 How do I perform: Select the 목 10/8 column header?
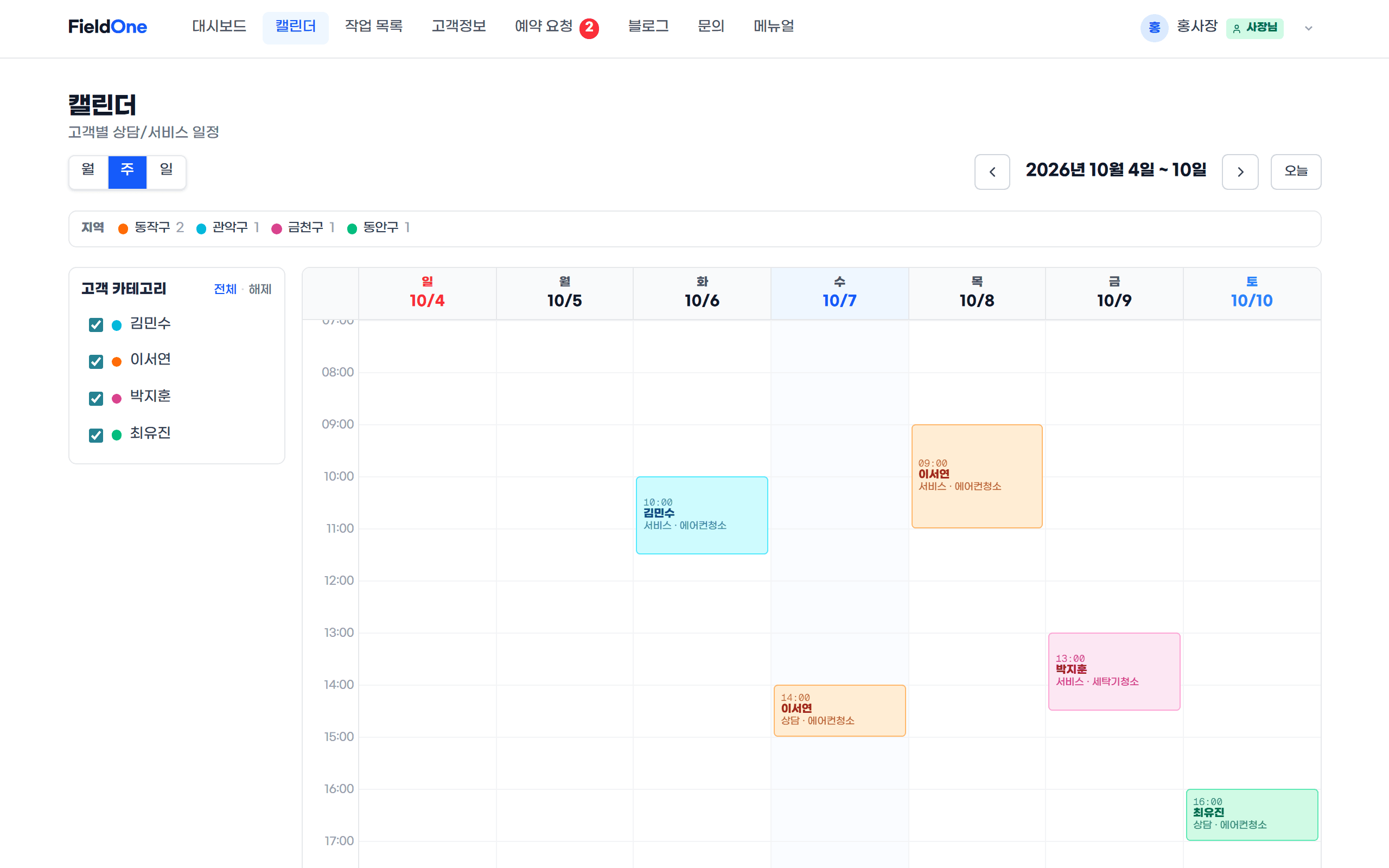[x=976, y=293]
